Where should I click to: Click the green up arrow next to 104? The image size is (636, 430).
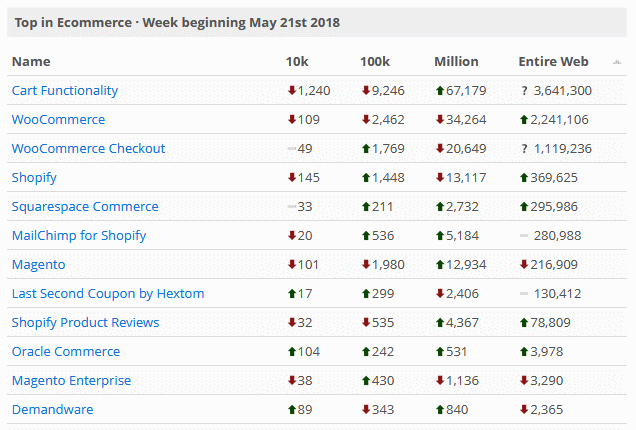[x=292, y=352]
